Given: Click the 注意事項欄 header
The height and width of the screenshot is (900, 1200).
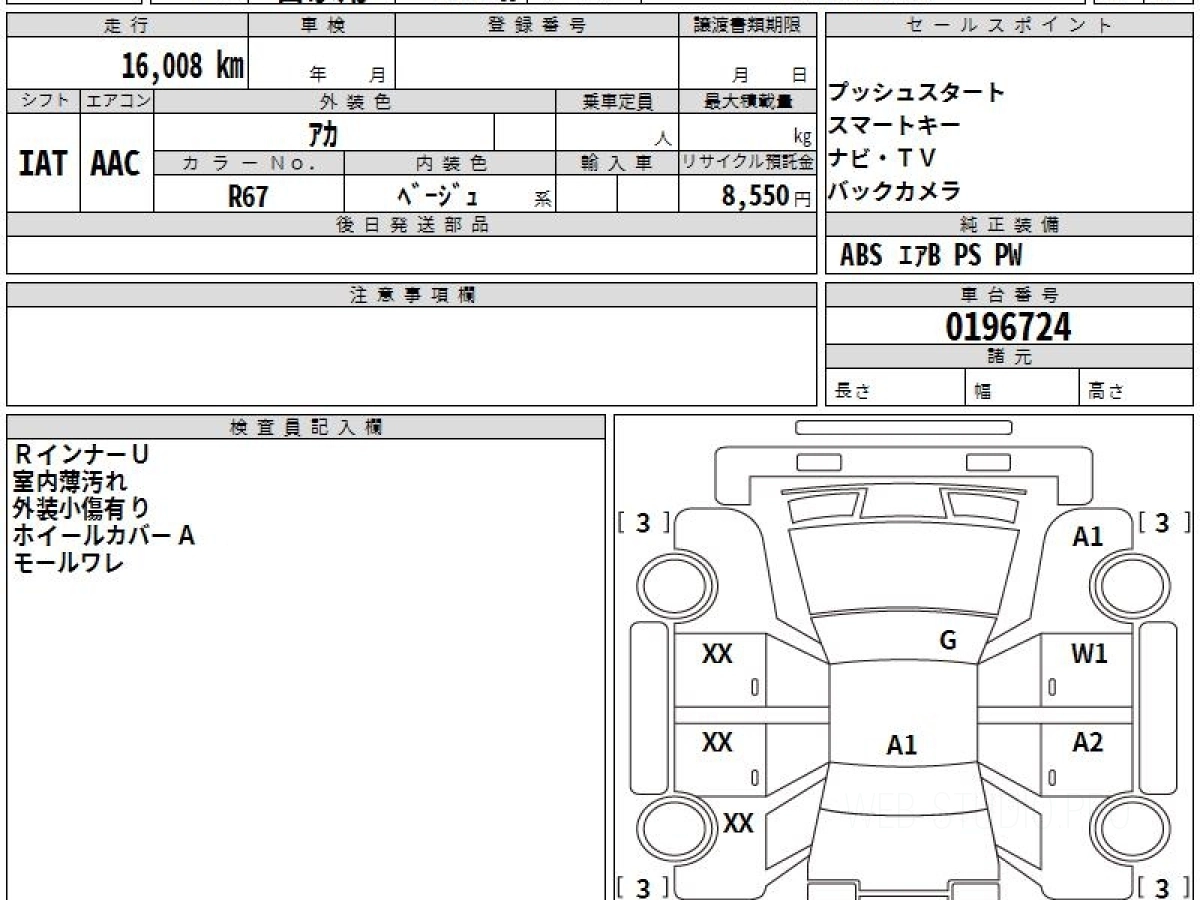Looking at the screenshot, I should click(412, 295).
